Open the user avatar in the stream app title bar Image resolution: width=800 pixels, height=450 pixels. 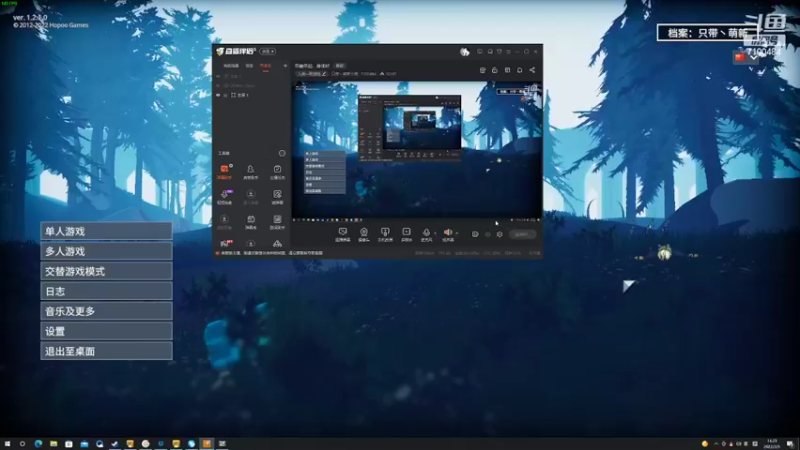coord(464,52)
